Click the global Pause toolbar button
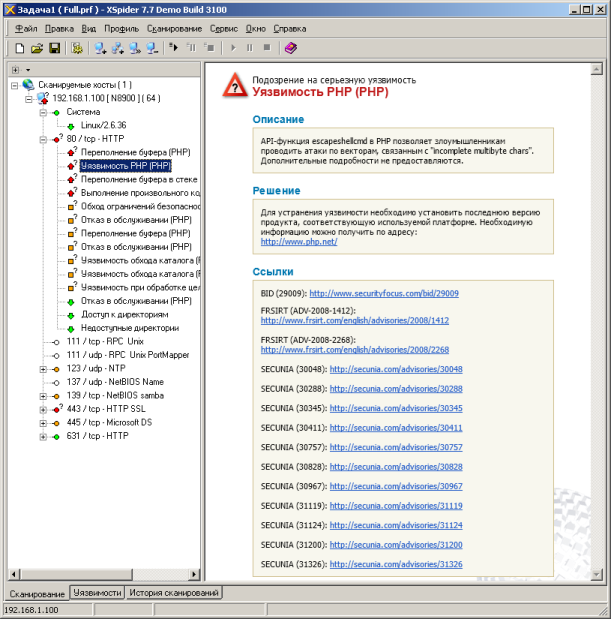This screenshot has width=611, height=619. coord(250,48)
